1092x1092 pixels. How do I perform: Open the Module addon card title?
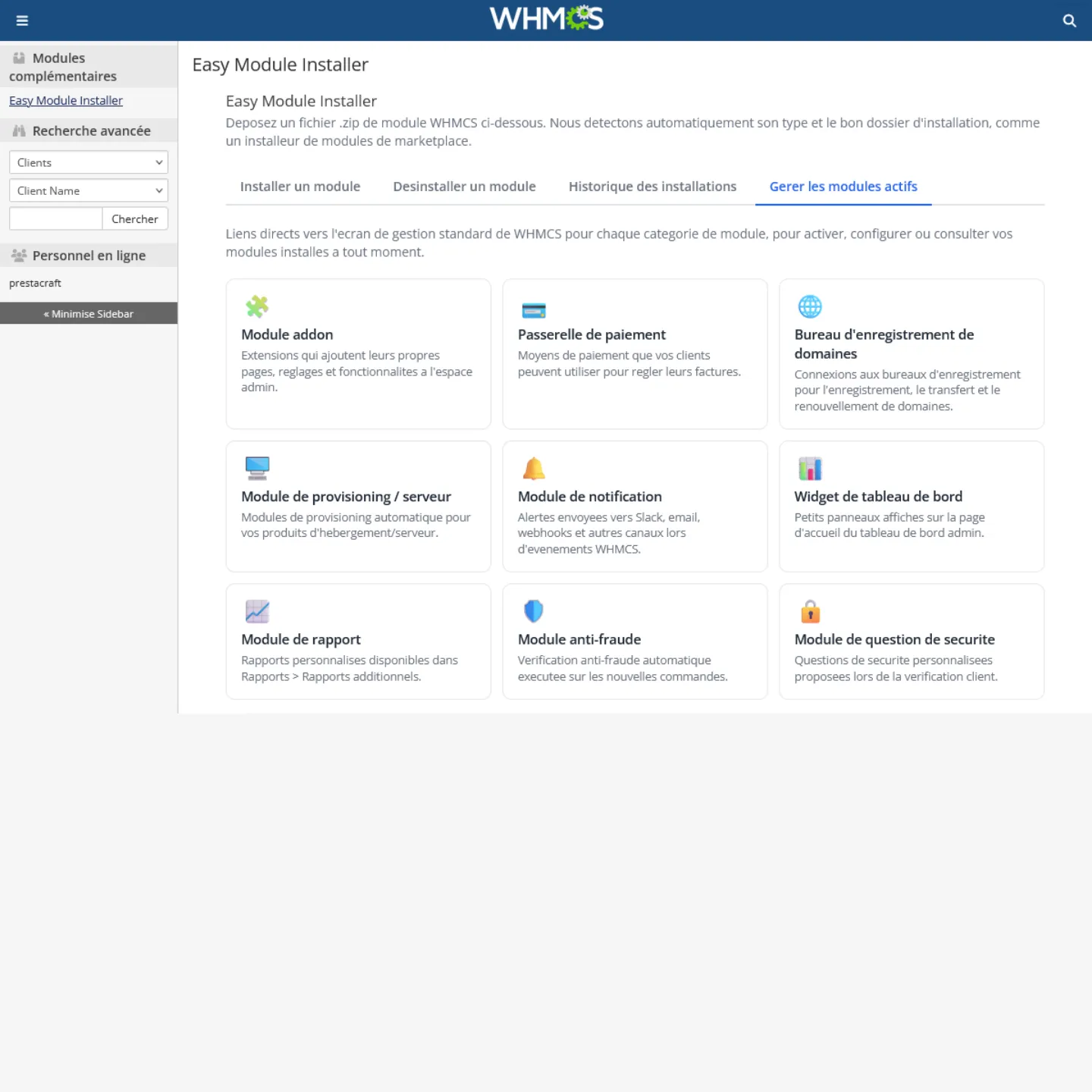point(287,334)
